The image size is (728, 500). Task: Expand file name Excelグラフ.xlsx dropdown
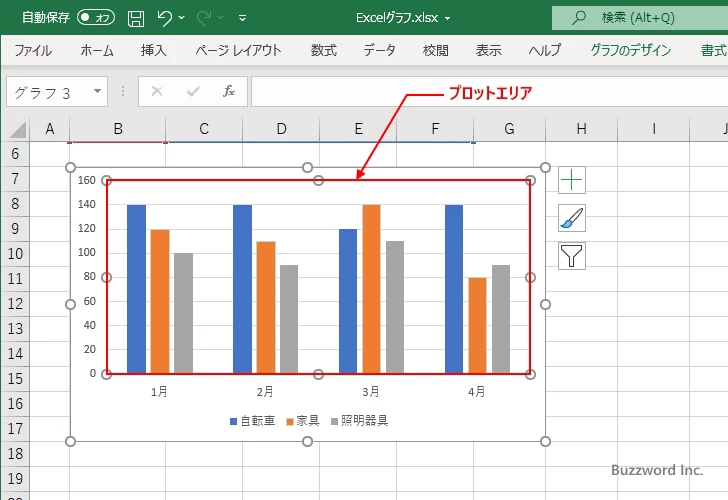448,19
